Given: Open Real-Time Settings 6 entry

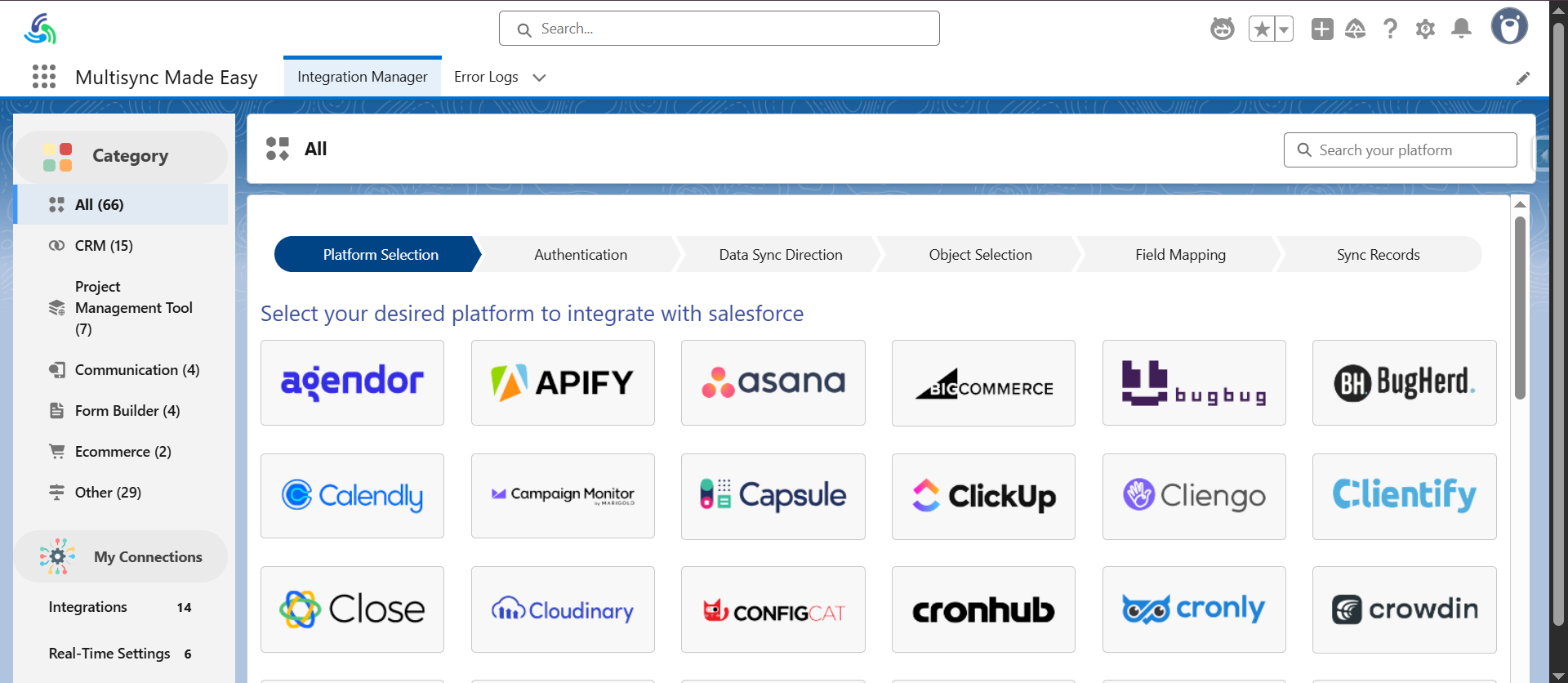Looking at the screenshot, I should (121, 654).
